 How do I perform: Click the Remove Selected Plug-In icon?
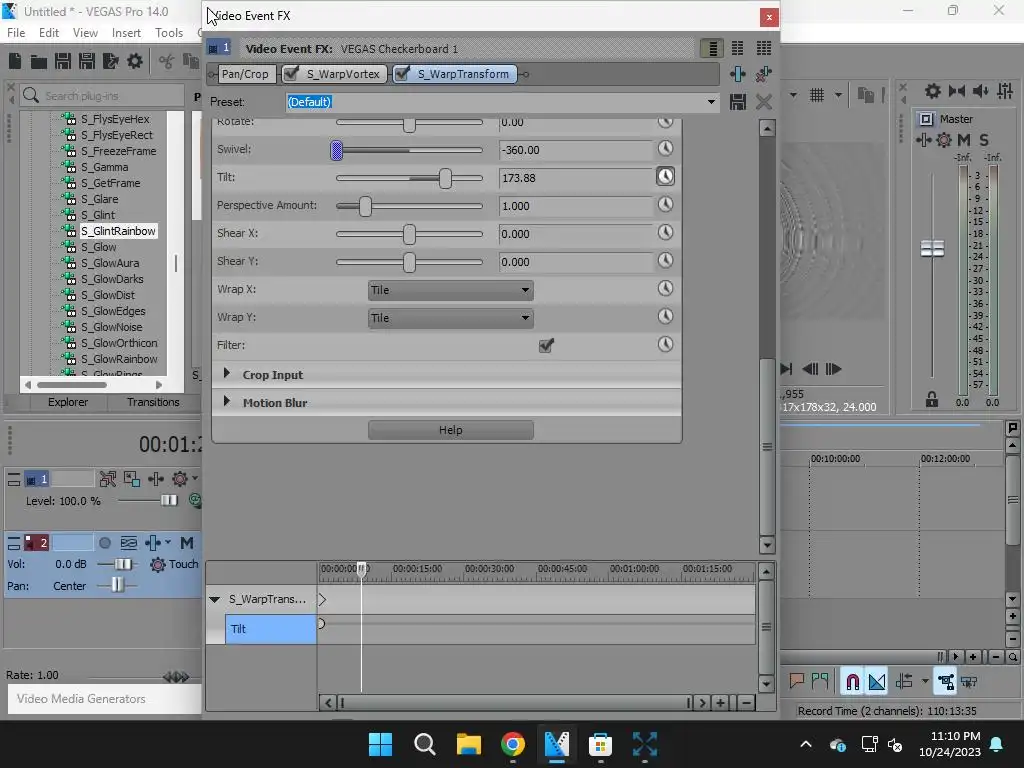pyautogui.click(x=763, y=74)
